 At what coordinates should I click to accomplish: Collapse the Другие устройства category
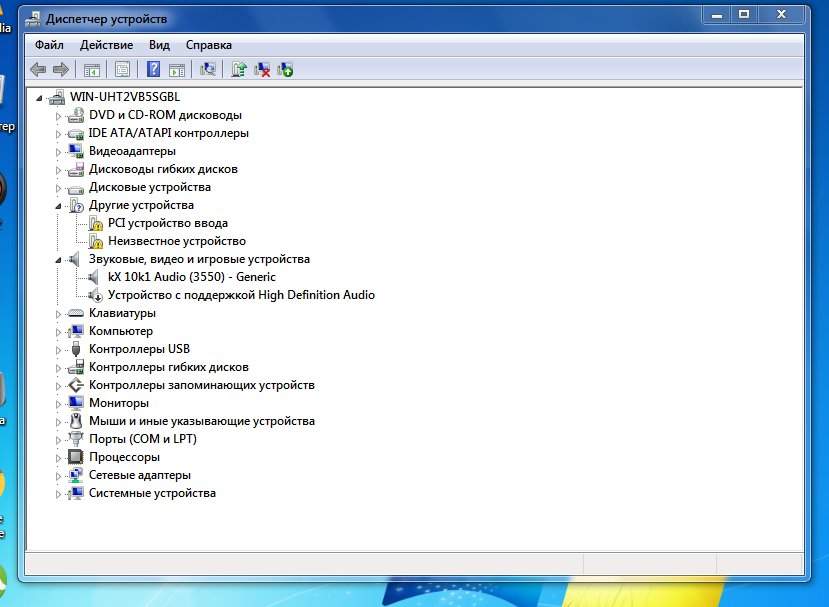[x=58, y=205]
